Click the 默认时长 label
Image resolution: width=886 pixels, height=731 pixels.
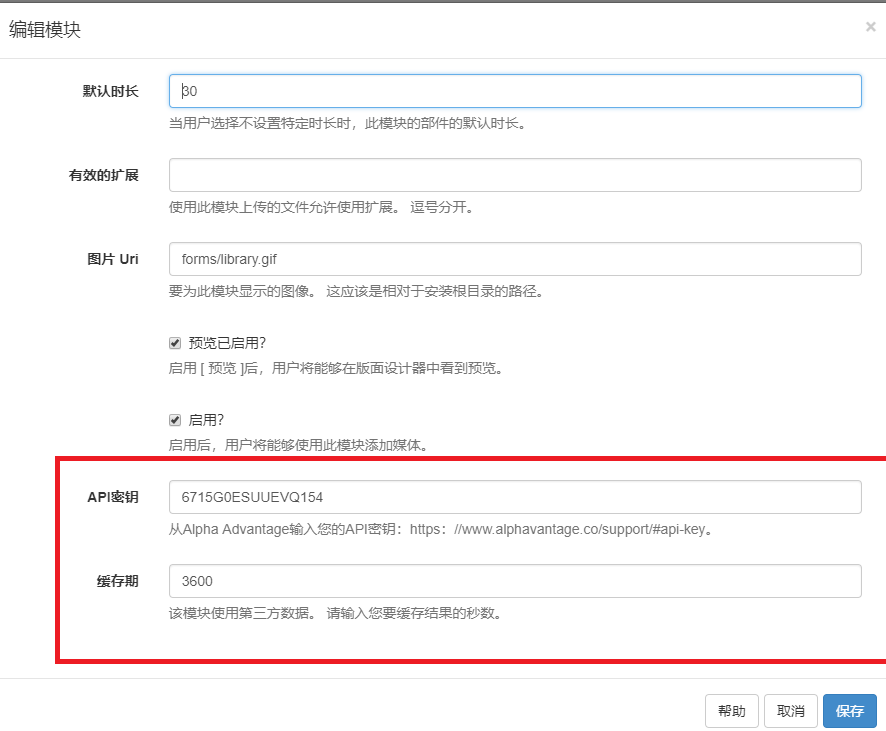coord(110,91)
